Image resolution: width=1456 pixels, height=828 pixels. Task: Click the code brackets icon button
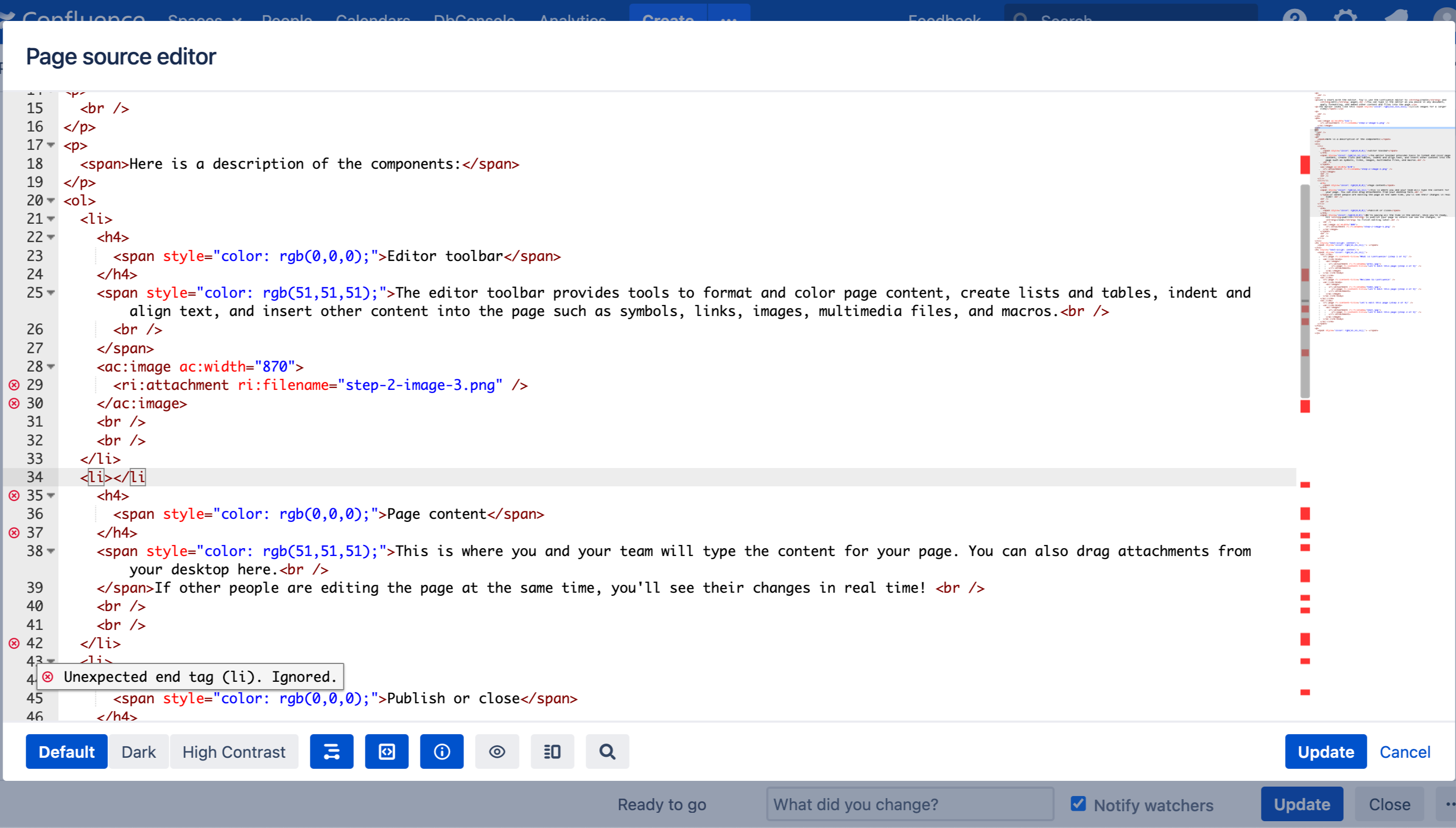coord(386,752)
